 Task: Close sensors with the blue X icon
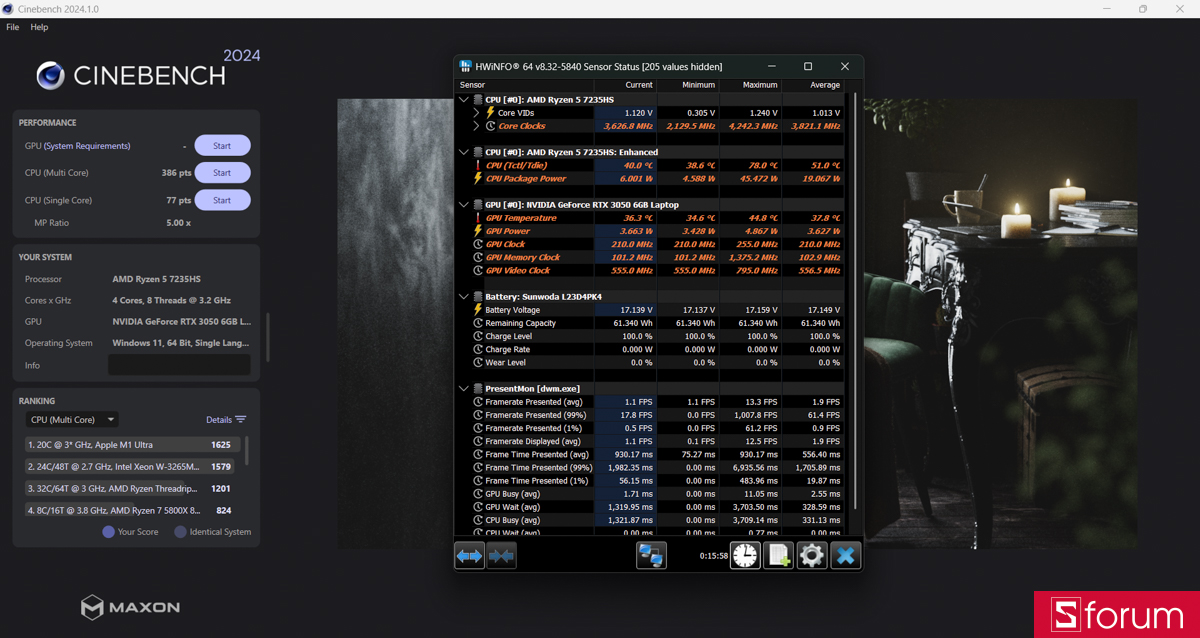pyautogui.click(x=845, y=555)
